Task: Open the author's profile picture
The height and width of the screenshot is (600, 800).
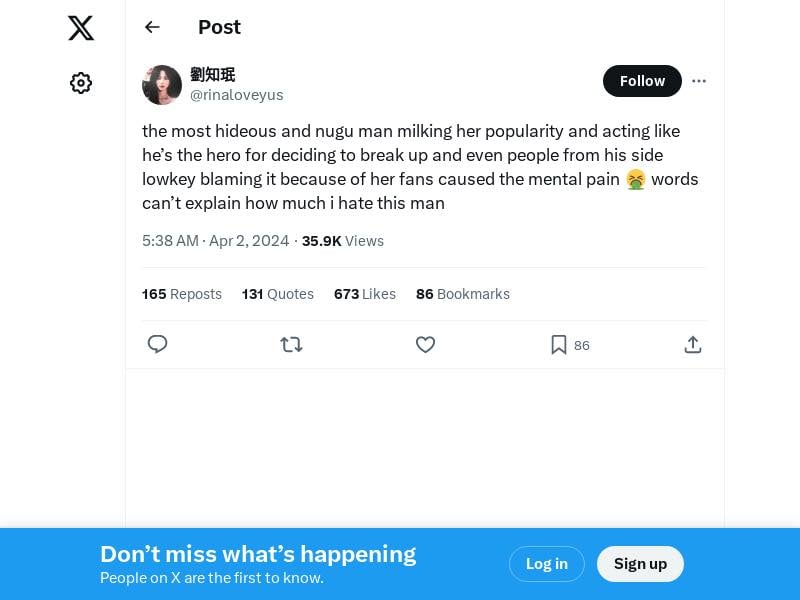Action: [162, 85]
